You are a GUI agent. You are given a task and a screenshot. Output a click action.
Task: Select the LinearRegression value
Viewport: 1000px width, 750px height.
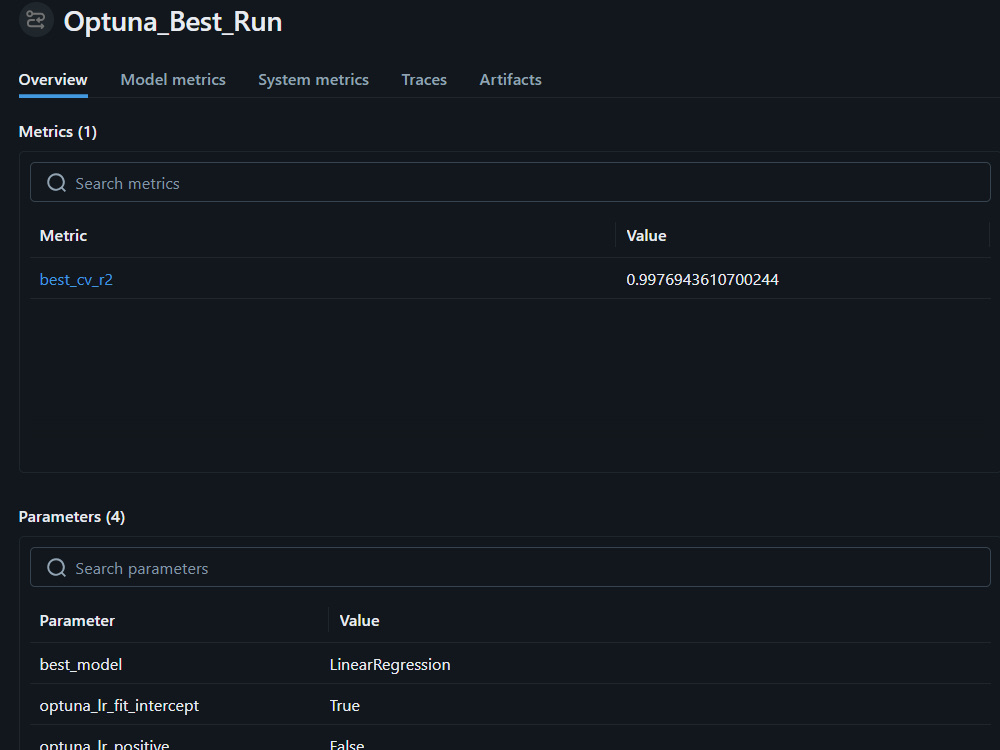click(390, 665)
